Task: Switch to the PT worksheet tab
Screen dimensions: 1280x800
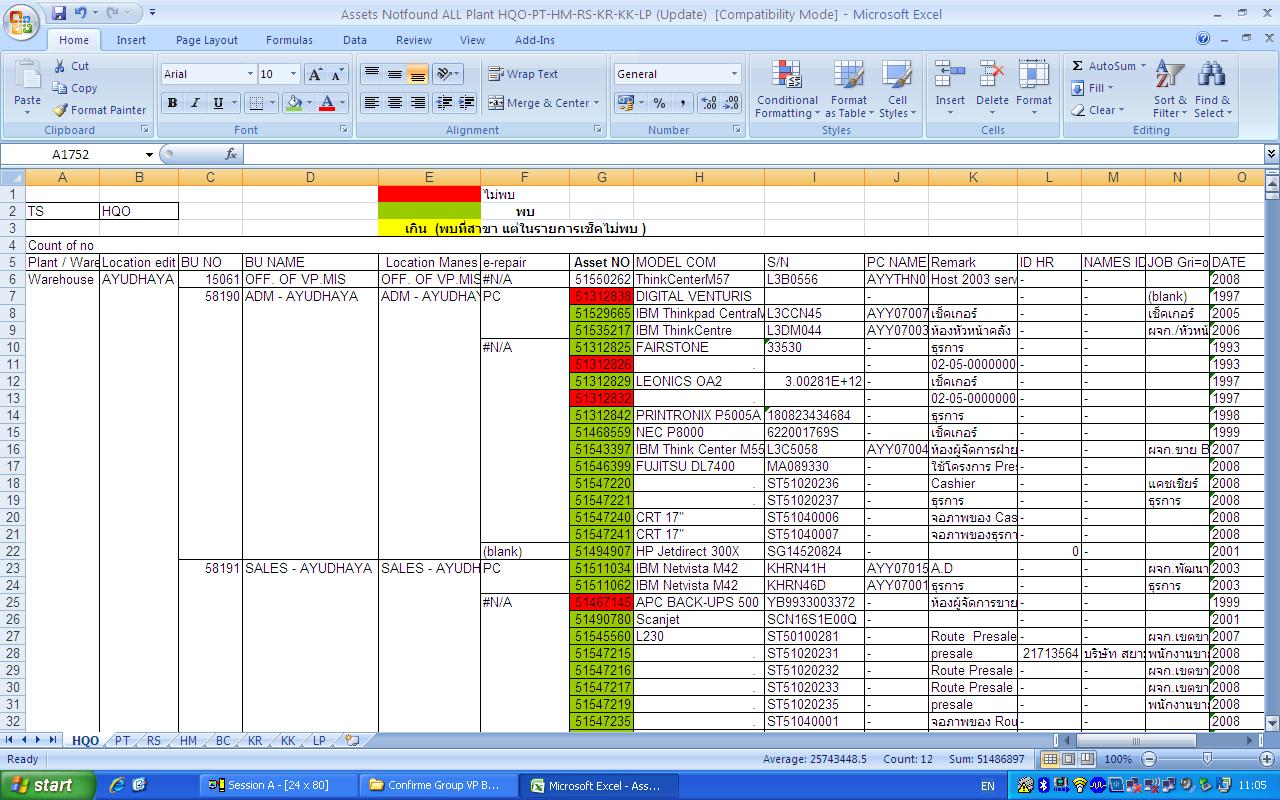Action: click(x=122, y=741)
